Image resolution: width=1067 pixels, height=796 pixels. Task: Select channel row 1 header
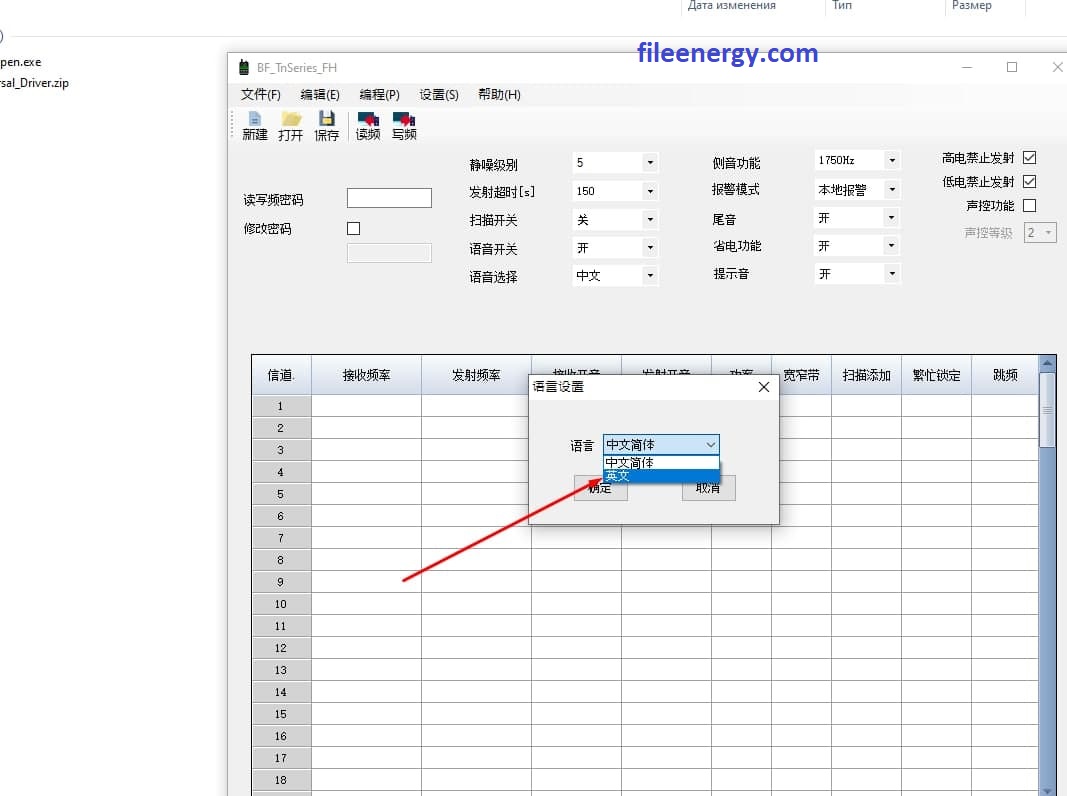281,406
